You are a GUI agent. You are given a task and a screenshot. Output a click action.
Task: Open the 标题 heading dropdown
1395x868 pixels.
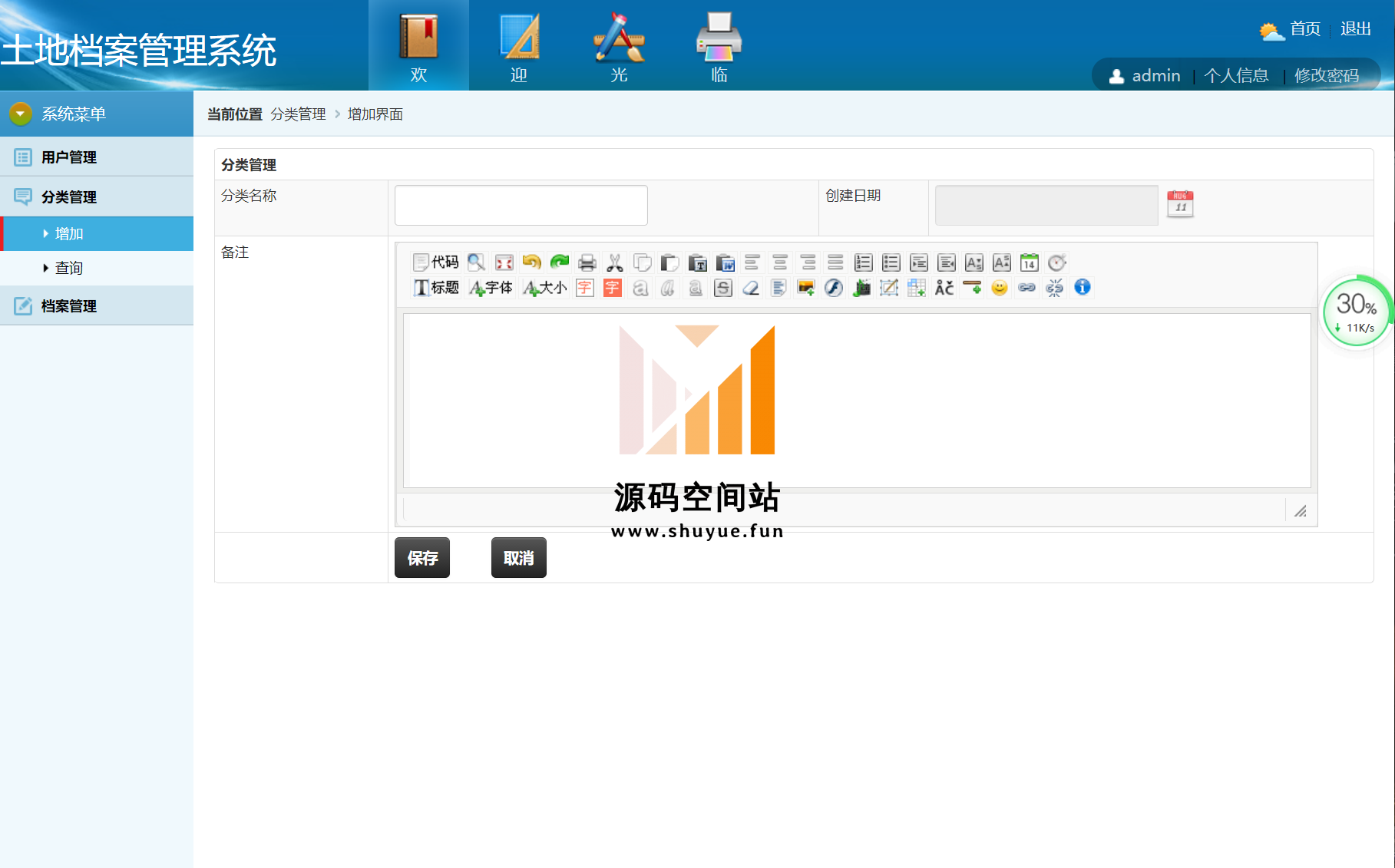click(436, 288)
